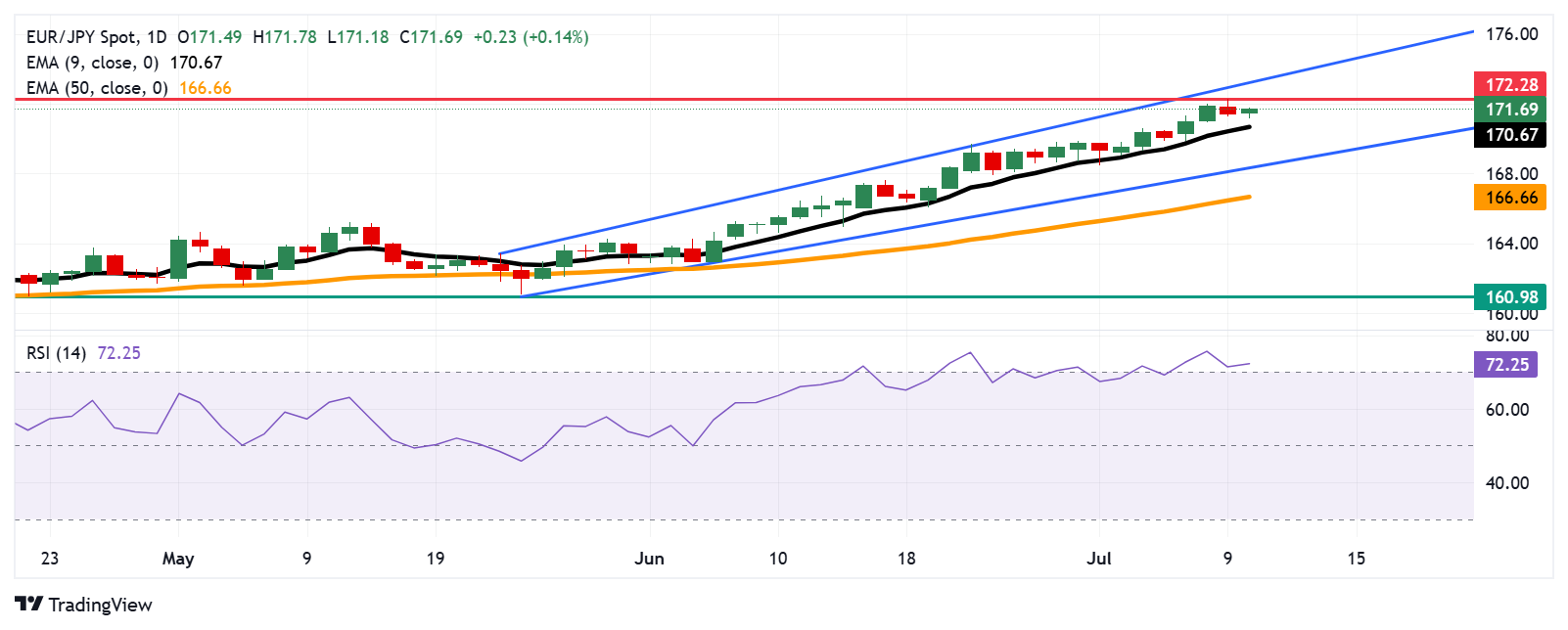
Task: Click the Jul date on time axis
Action: tap(1099, 559)
